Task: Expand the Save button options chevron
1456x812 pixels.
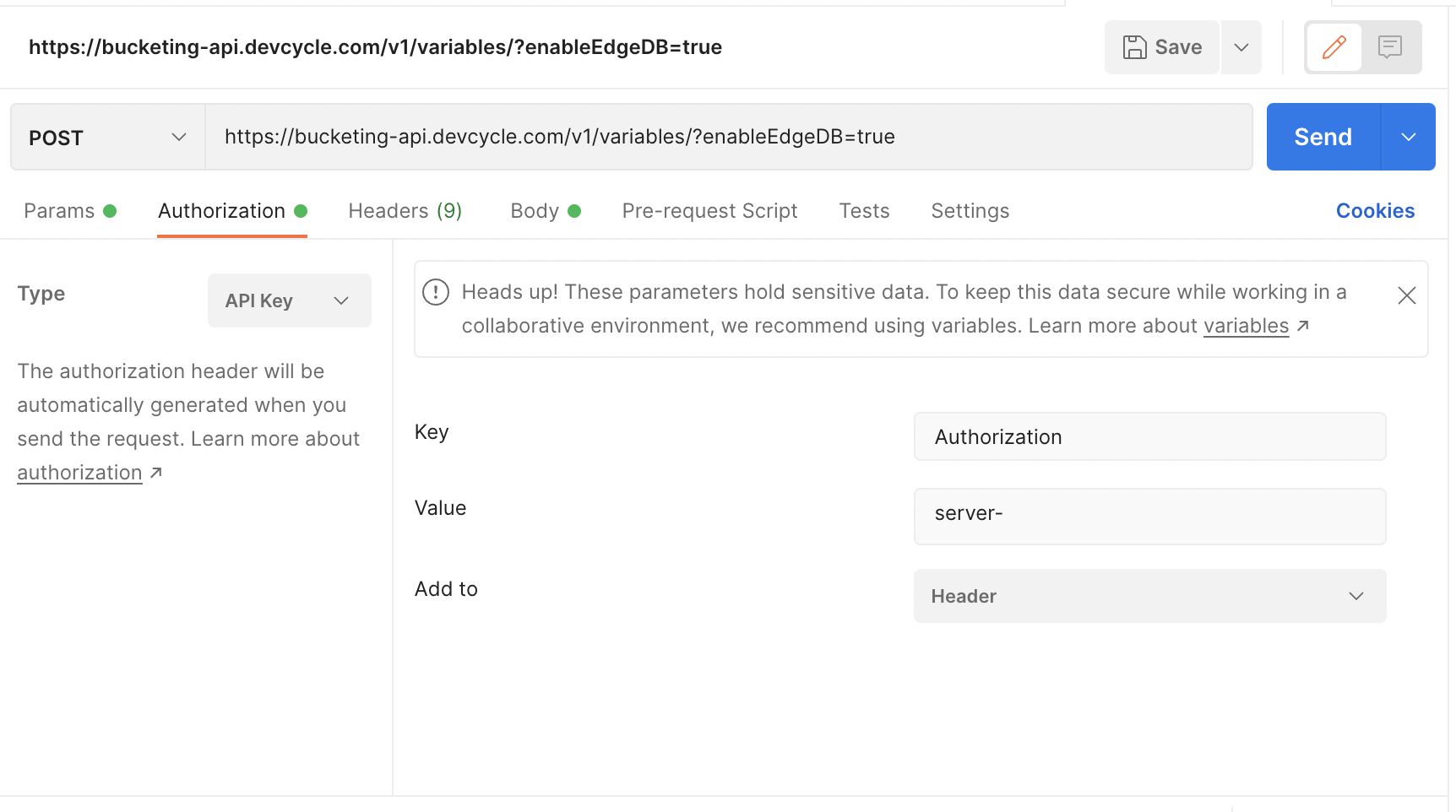Action: pyautogui.click(x=1241, y=47)
